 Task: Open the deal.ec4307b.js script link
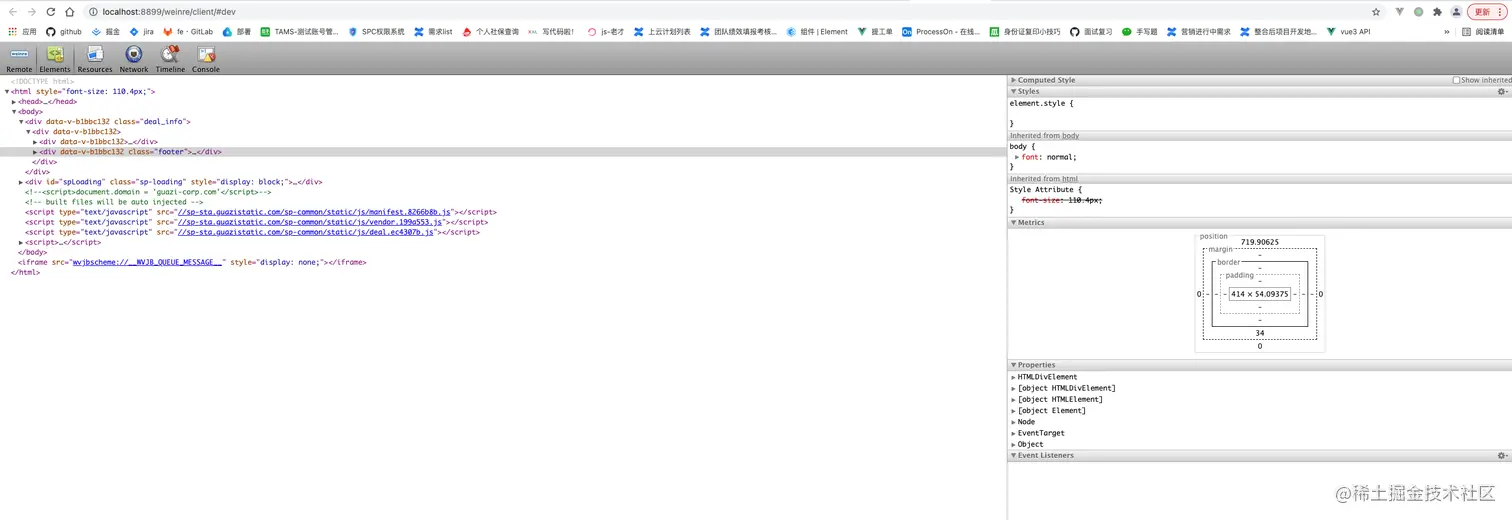(305, 232)
